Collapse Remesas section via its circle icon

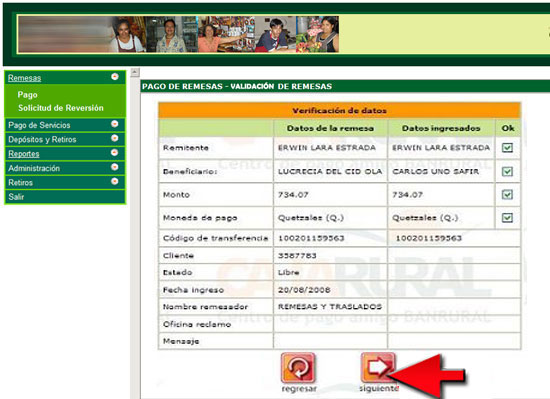coord(115,77)
